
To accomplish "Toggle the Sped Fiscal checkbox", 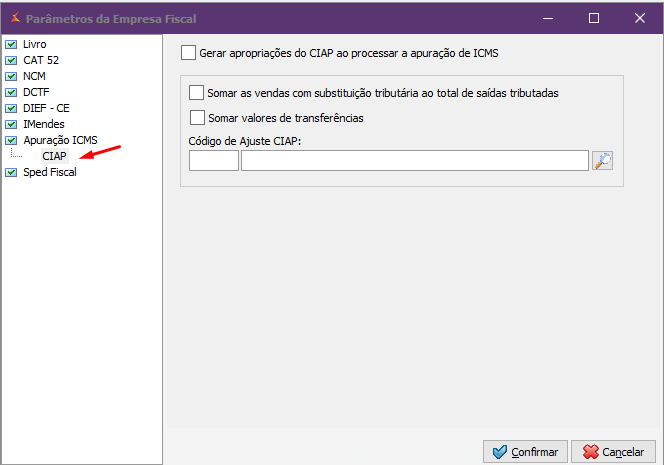I will [11, 172].
